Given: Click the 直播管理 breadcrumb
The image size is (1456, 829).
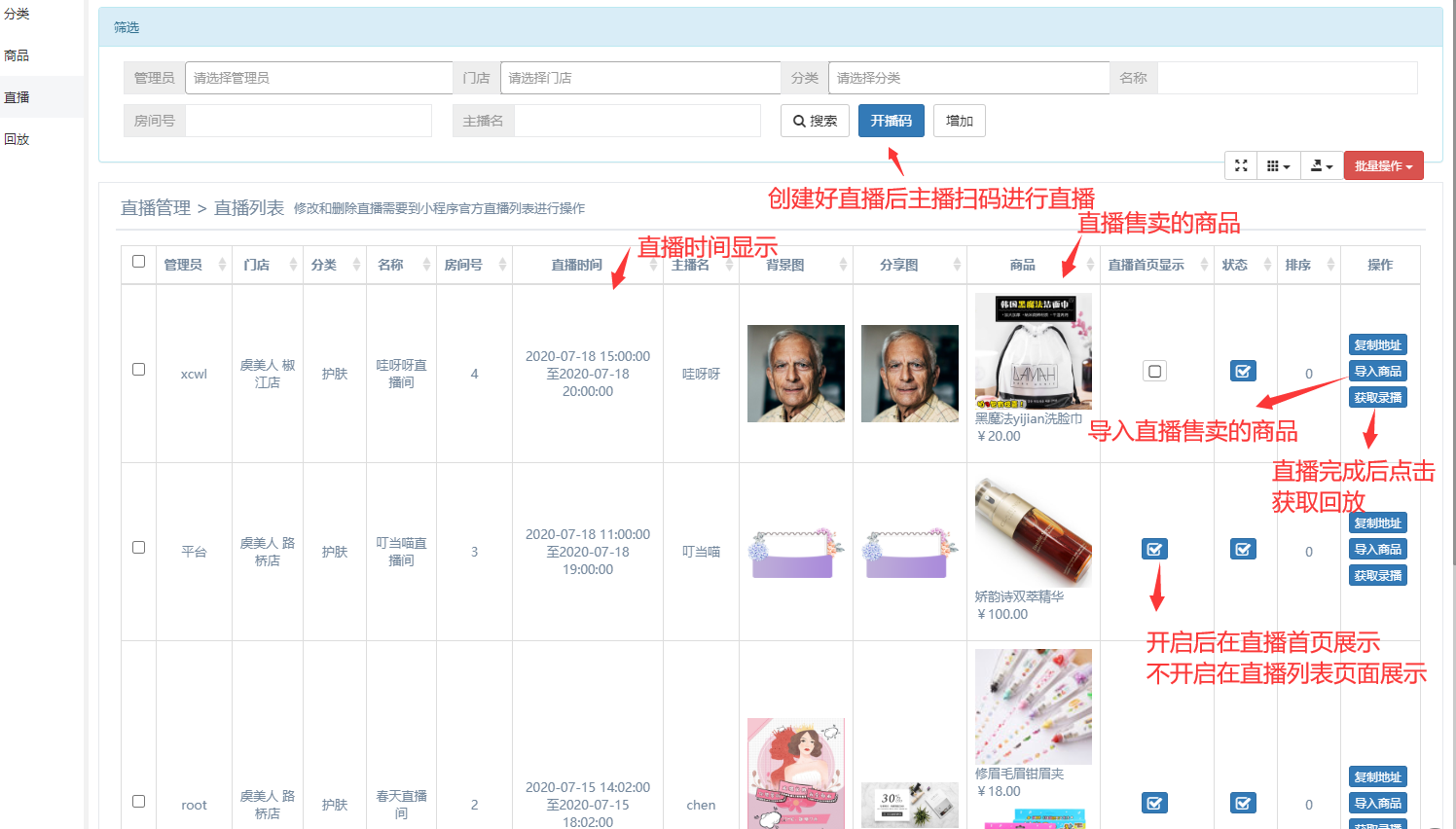Looking at the screenshot, I should (156, 207).
